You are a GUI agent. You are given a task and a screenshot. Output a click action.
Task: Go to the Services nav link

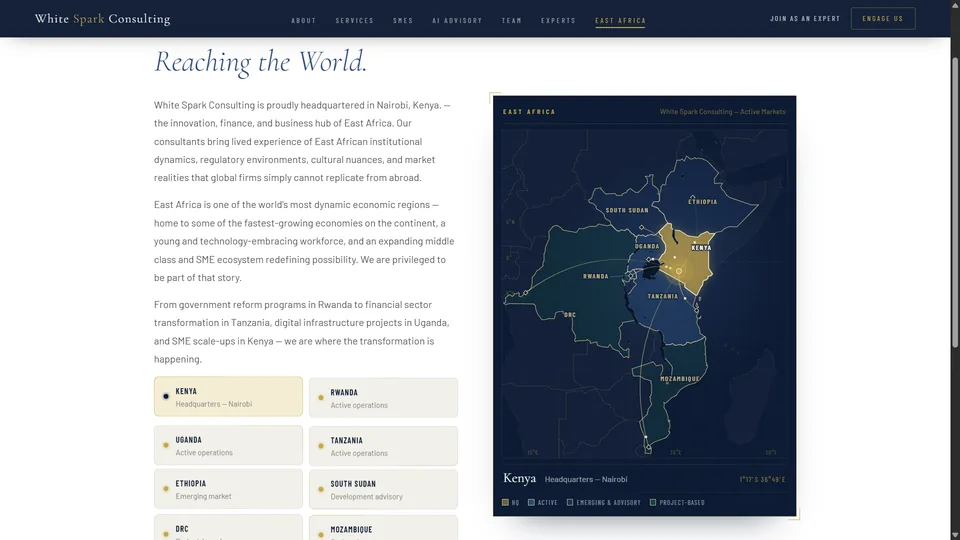[x=354, y=20]
